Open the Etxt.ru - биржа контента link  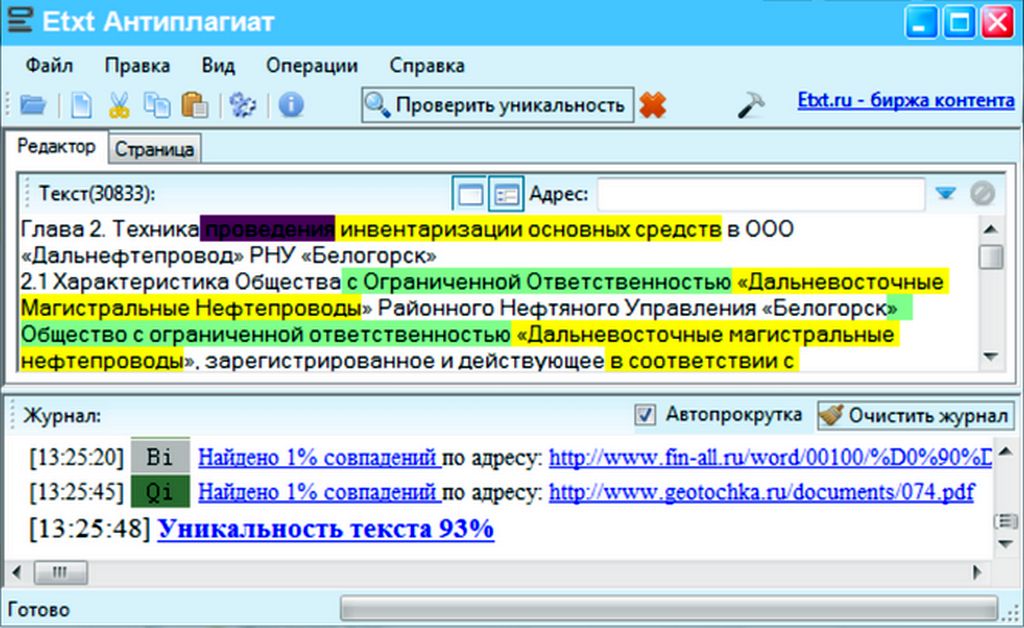tap(906, 100)
